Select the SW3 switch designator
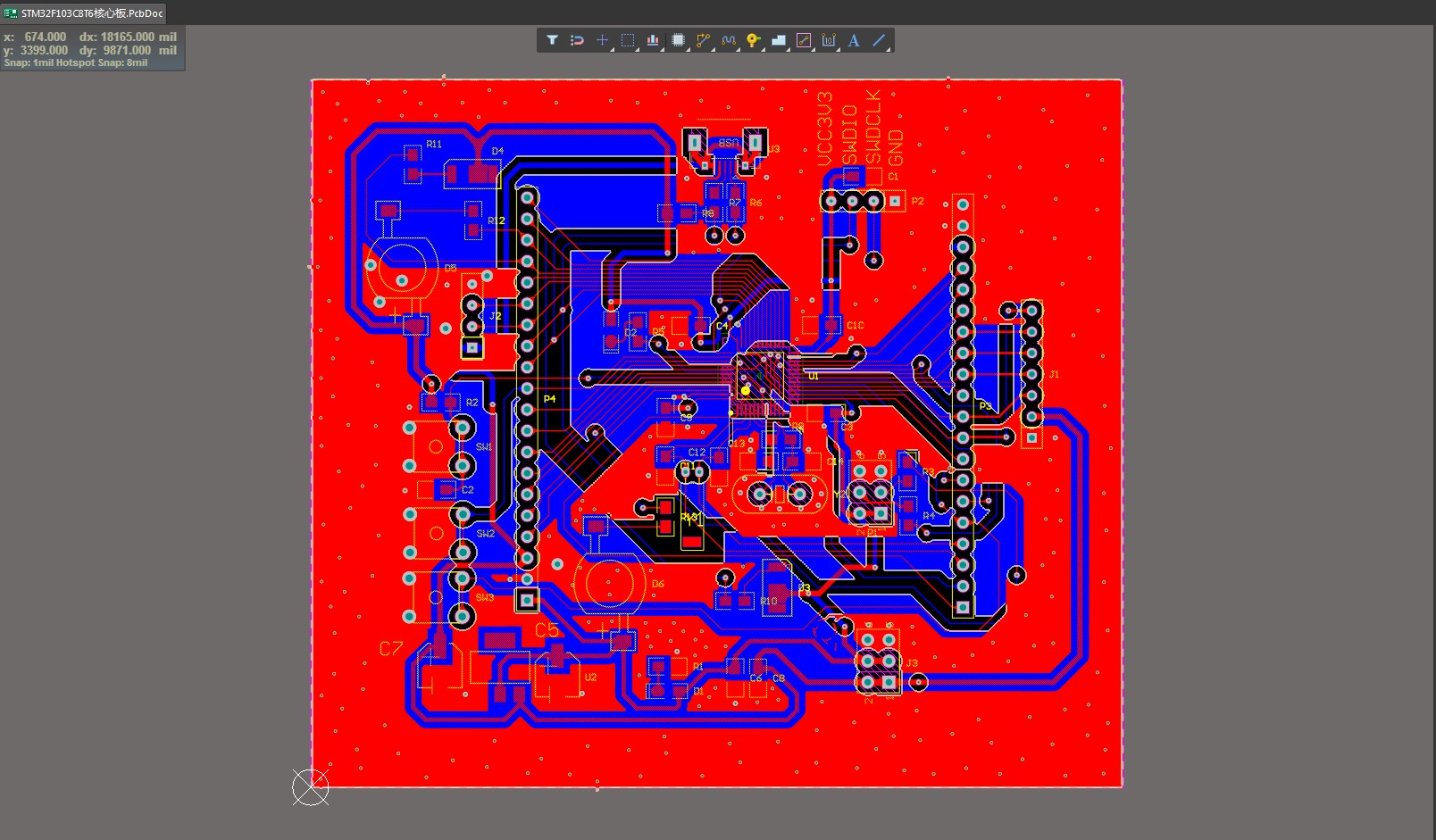This screenshot has height=840, width=1436. tap(485, 597)
